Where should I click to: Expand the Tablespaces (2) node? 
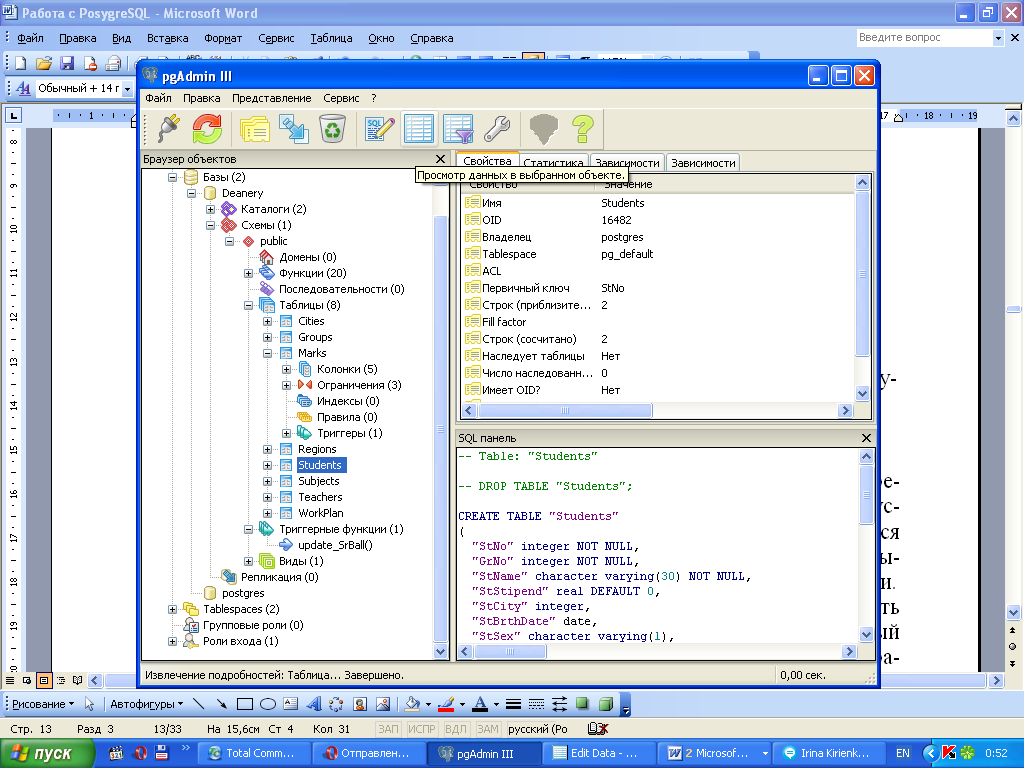tap(172, 609)
